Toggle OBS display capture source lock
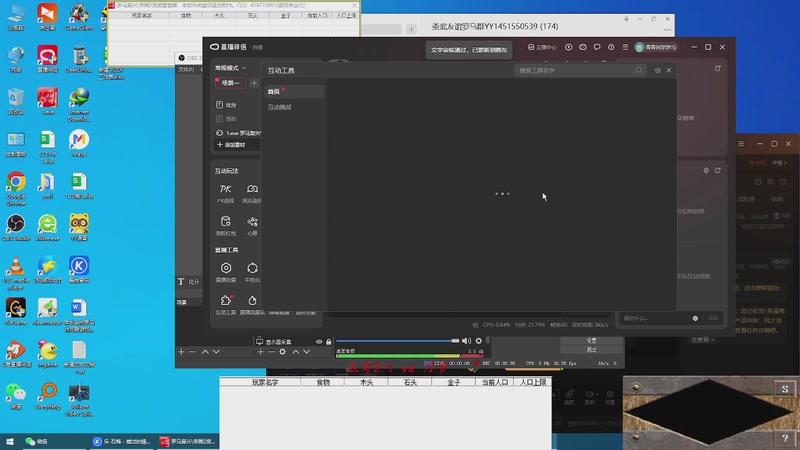Screen dimensions: 800x450 pyautogui.click(x=329, y=341)
